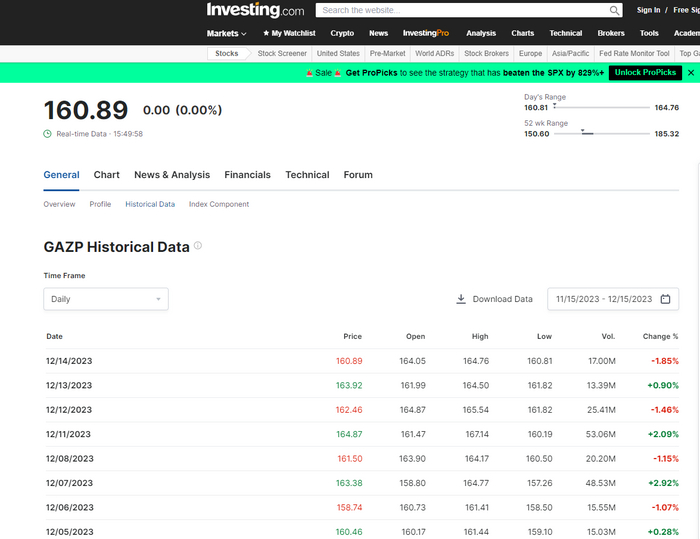Go to the Index Component sub-link
Viewport: 700px width, 539px height.
point(219,204)
